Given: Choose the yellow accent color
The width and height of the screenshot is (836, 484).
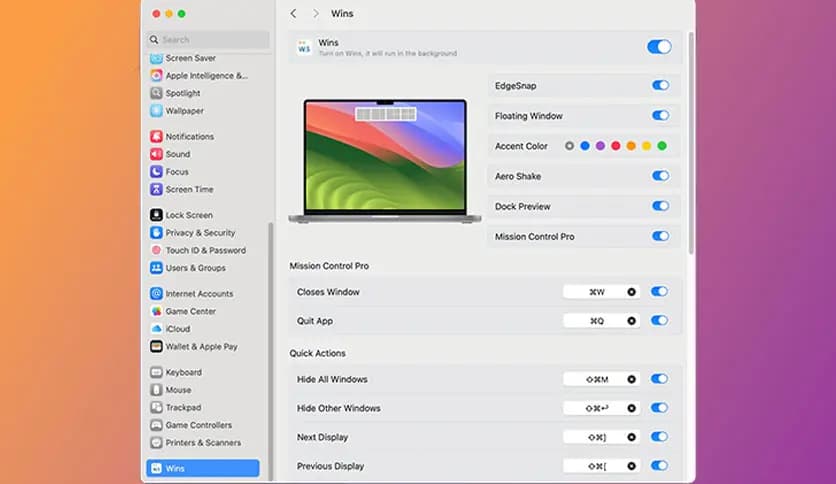Looking at the screenshot, I should 647,146.
